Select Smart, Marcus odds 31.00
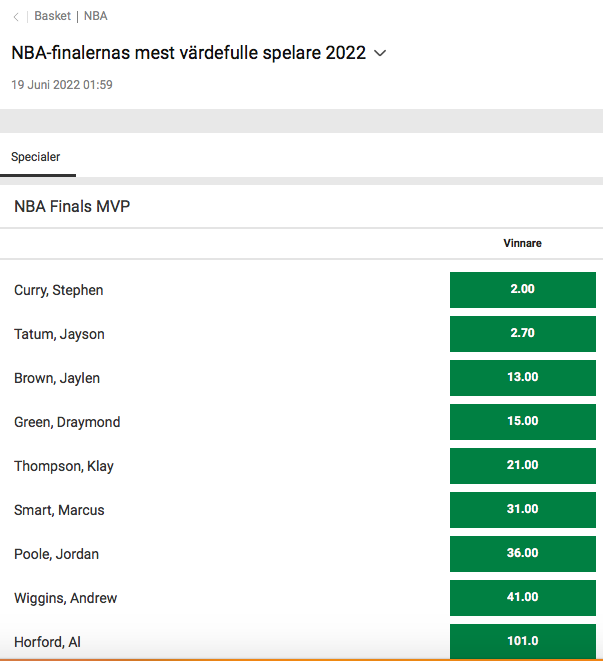This screenshot has height=661, width=603. pyautogui.click(x=522, y=510)
